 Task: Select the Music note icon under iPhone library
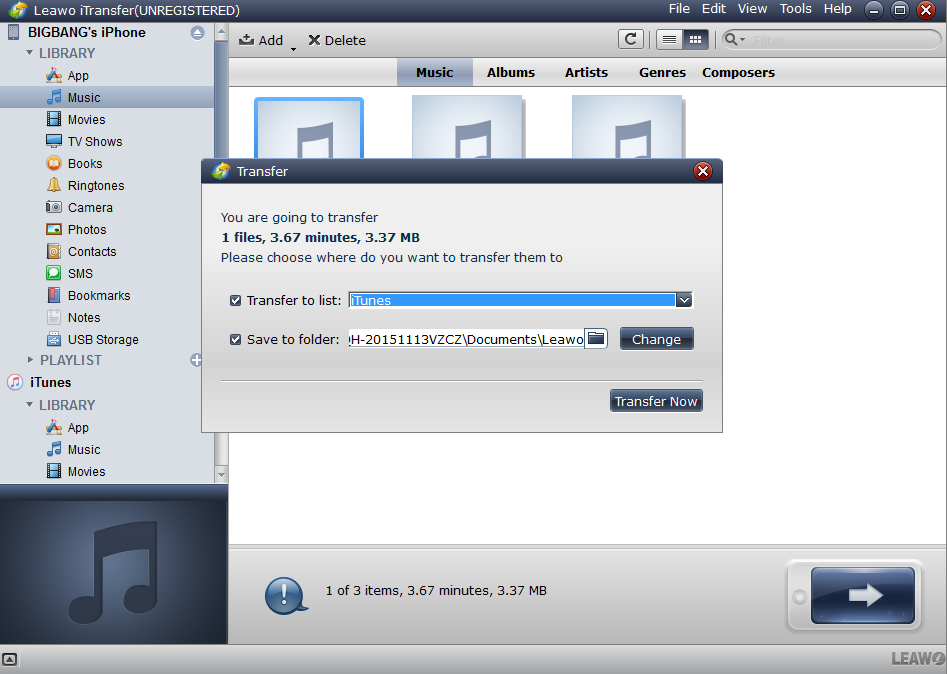coord(54,97)
